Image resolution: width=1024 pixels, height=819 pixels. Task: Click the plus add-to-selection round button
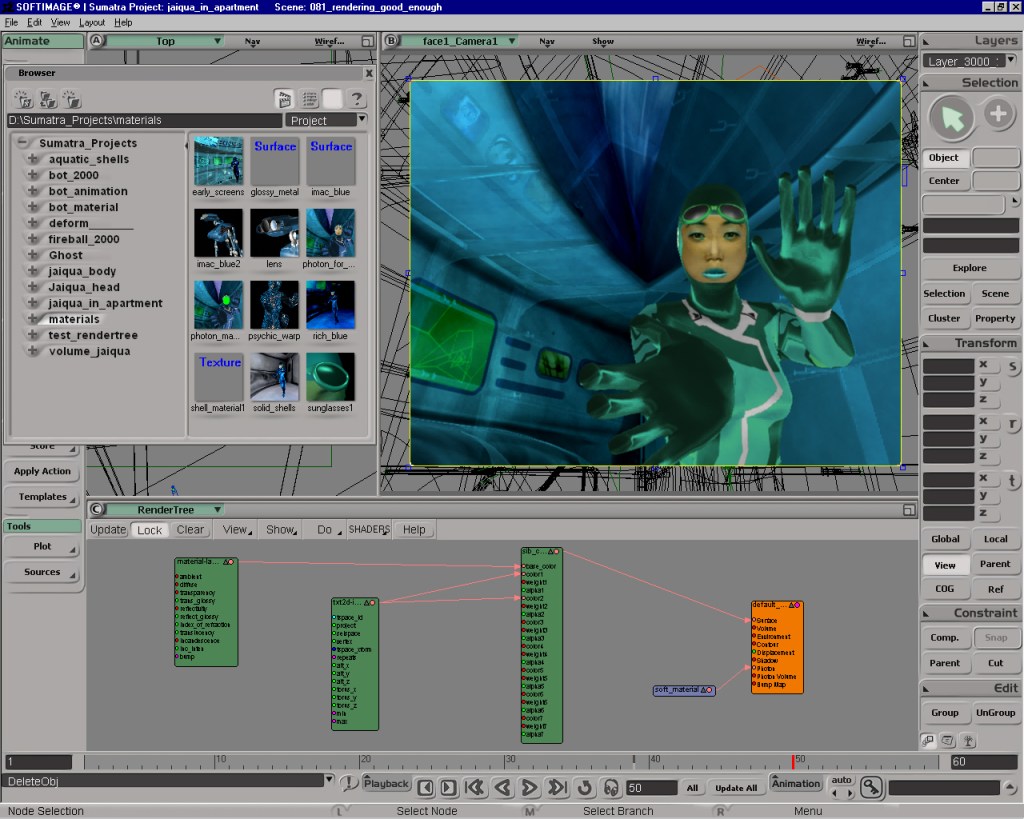point(998,115)
